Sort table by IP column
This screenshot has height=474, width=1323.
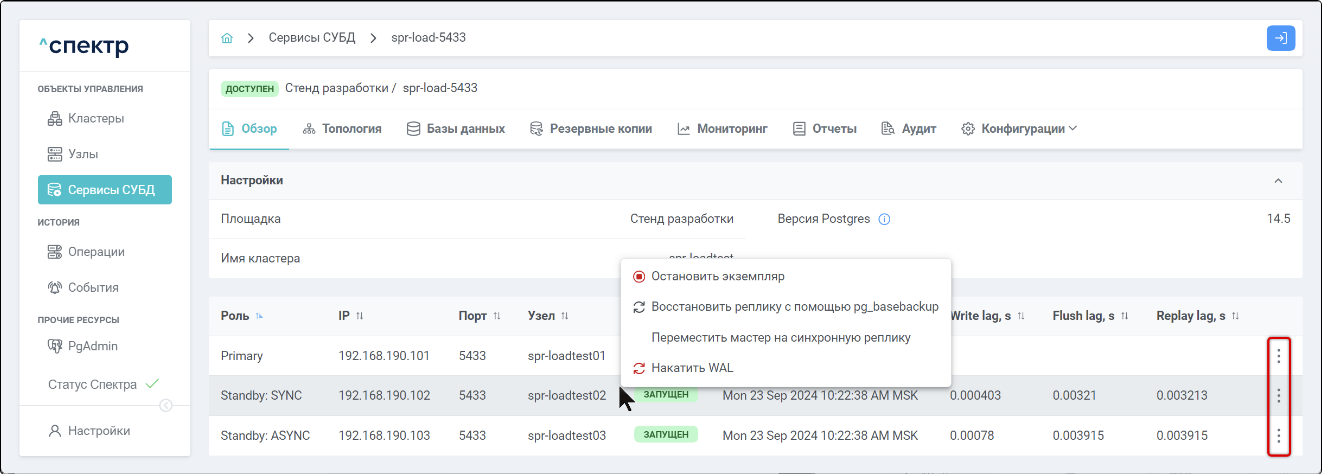click(359, 316)
